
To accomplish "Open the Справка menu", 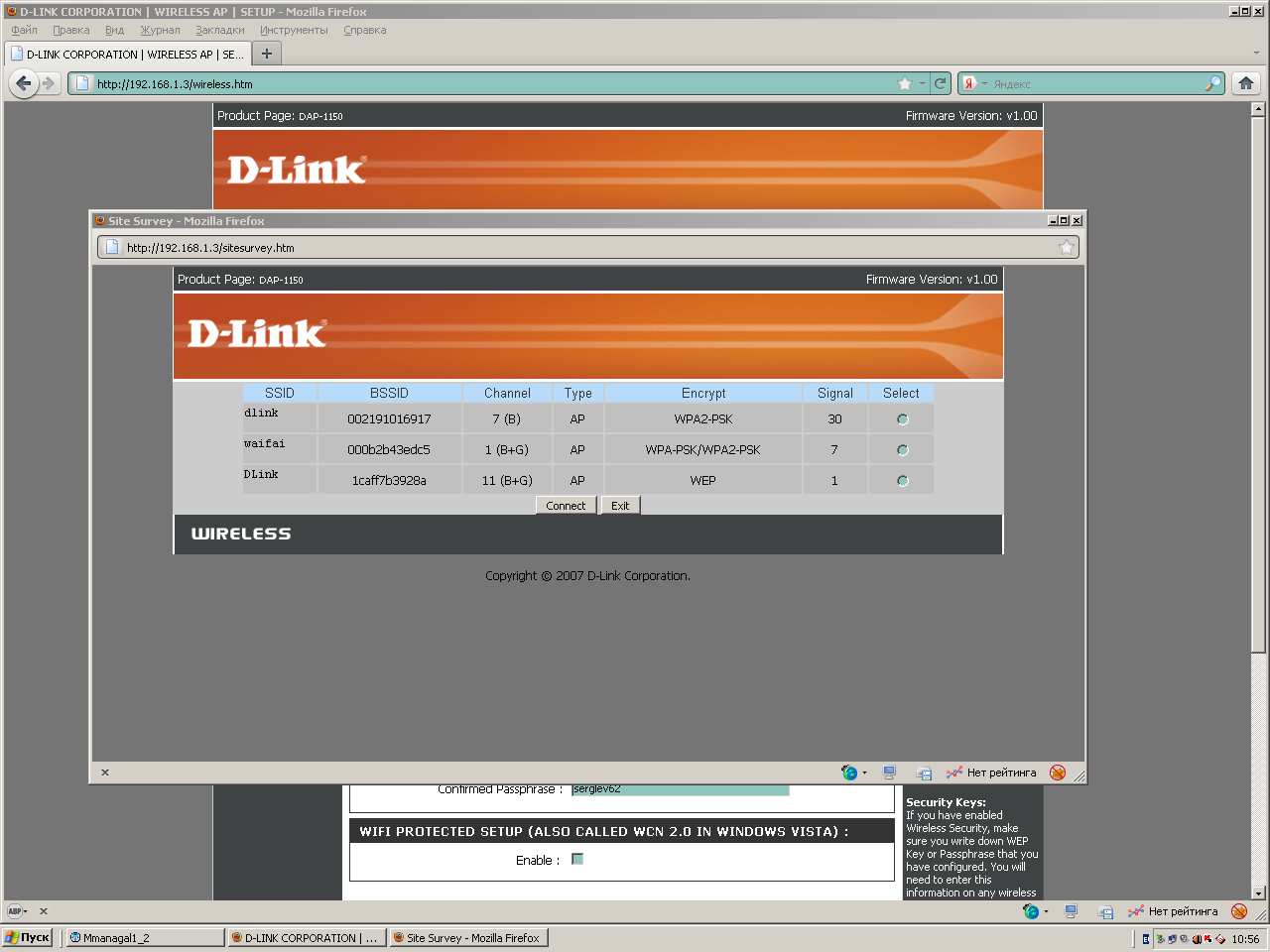I will [364, 30].
